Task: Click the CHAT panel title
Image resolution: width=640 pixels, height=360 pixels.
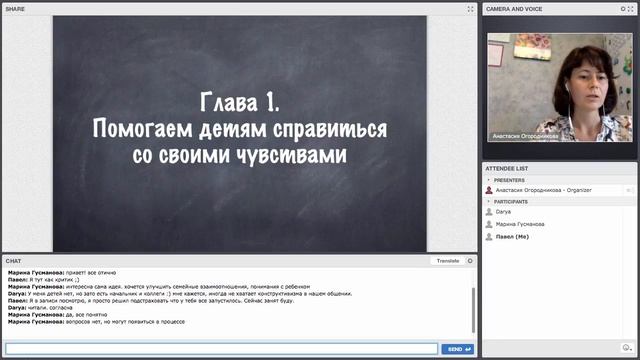Action: pos(13,261)
